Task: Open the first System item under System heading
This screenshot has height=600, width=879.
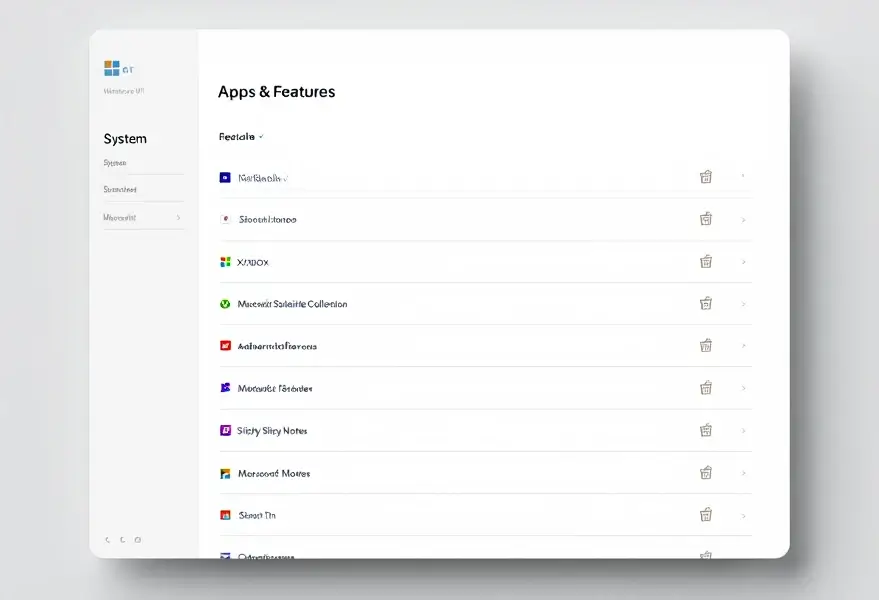Action: click(115, 163)
